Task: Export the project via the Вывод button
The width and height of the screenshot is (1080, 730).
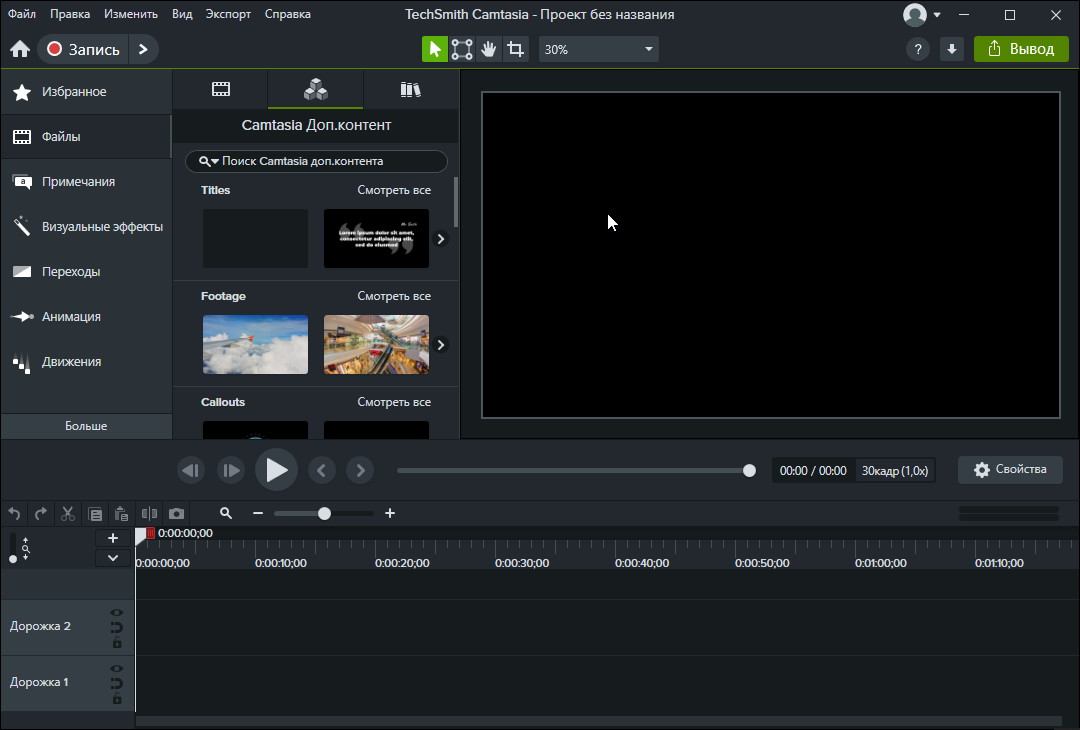Action: tap(1021, 49)
